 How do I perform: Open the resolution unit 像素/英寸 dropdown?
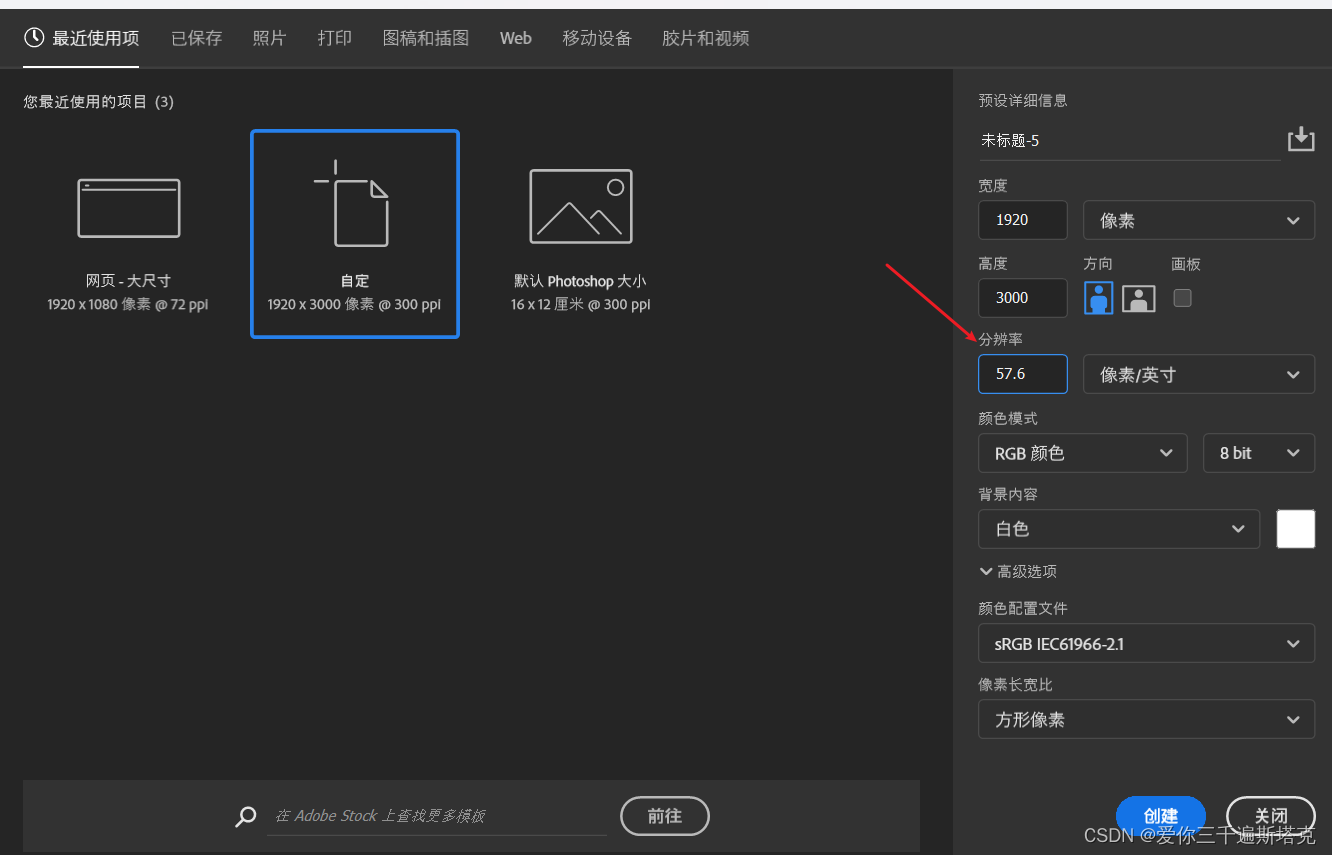pyautogui.click(x=1199, y=375)
